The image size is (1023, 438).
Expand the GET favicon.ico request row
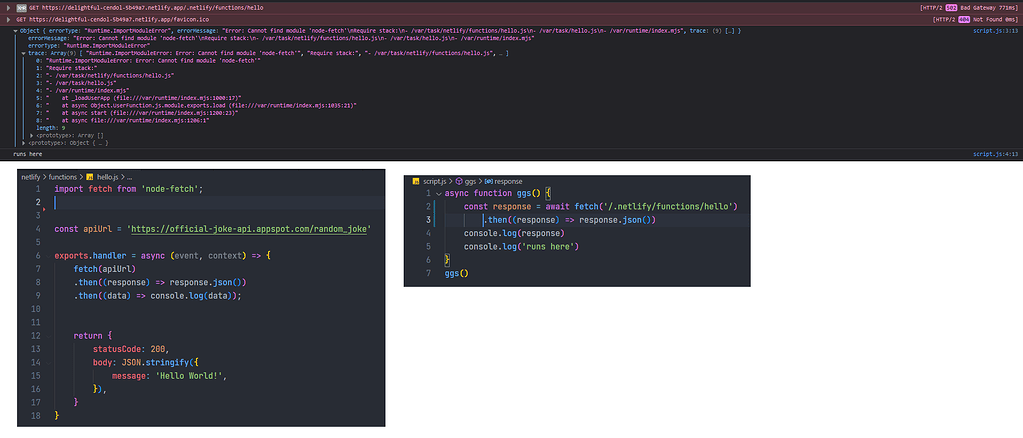pyautogui.click(x=8, y=20)
